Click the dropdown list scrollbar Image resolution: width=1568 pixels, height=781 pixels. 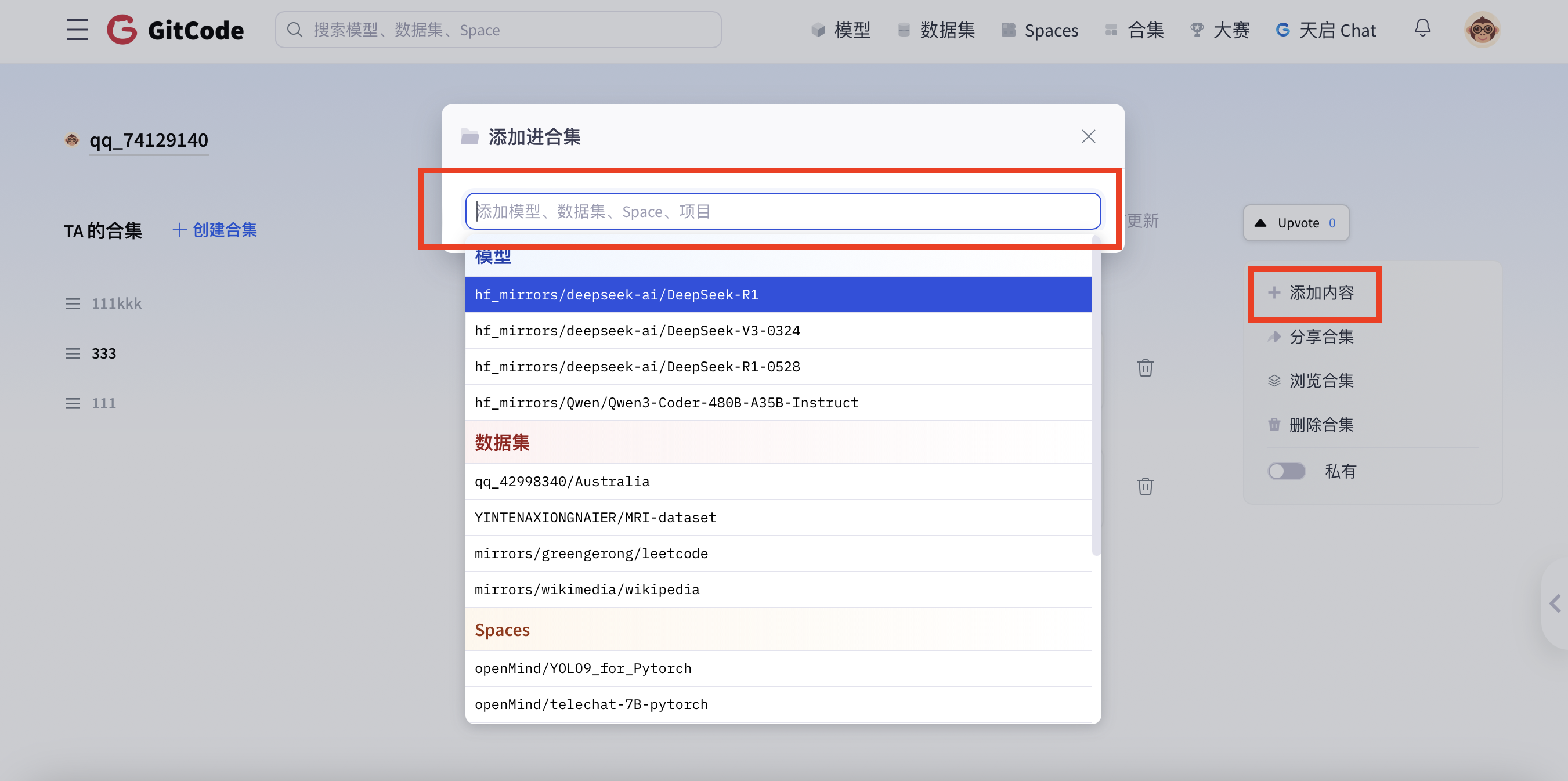1096,396
